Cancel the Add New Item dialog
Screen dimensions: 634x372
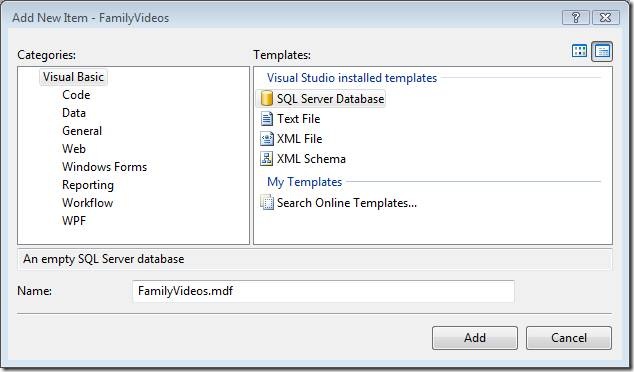point(568,338)
